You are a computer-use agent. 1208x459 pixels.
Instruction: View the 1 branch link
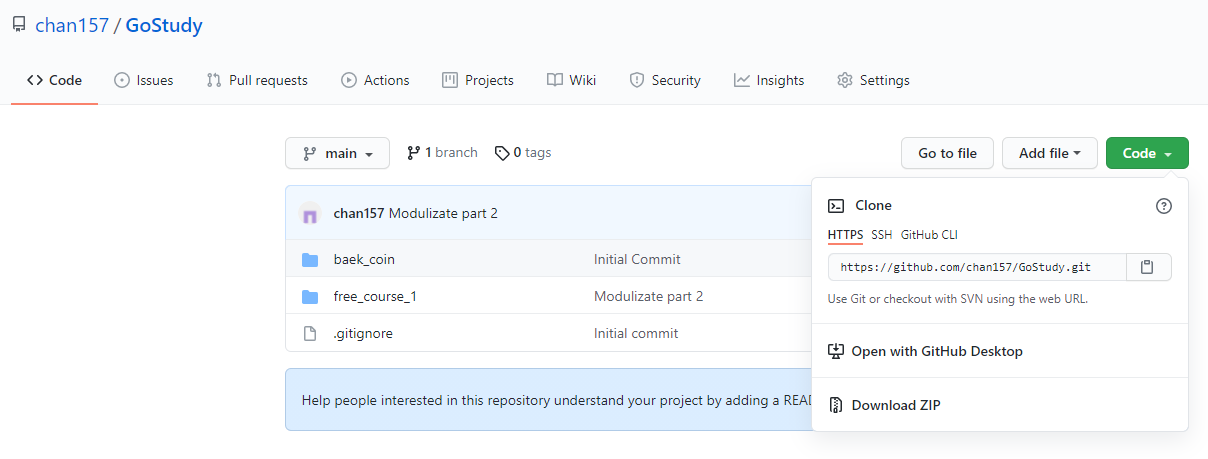coord(442,153)
